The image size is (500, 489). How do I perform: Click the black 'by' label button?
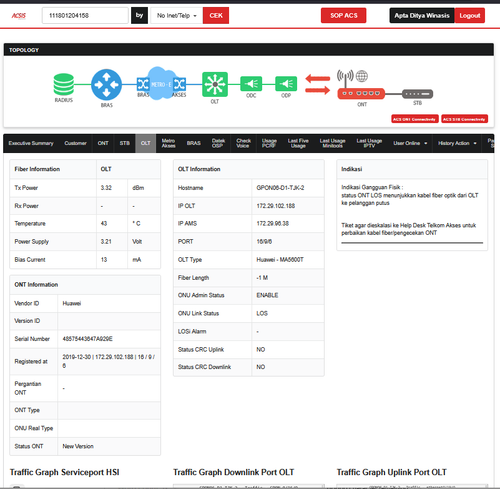[x=139, y=15]
